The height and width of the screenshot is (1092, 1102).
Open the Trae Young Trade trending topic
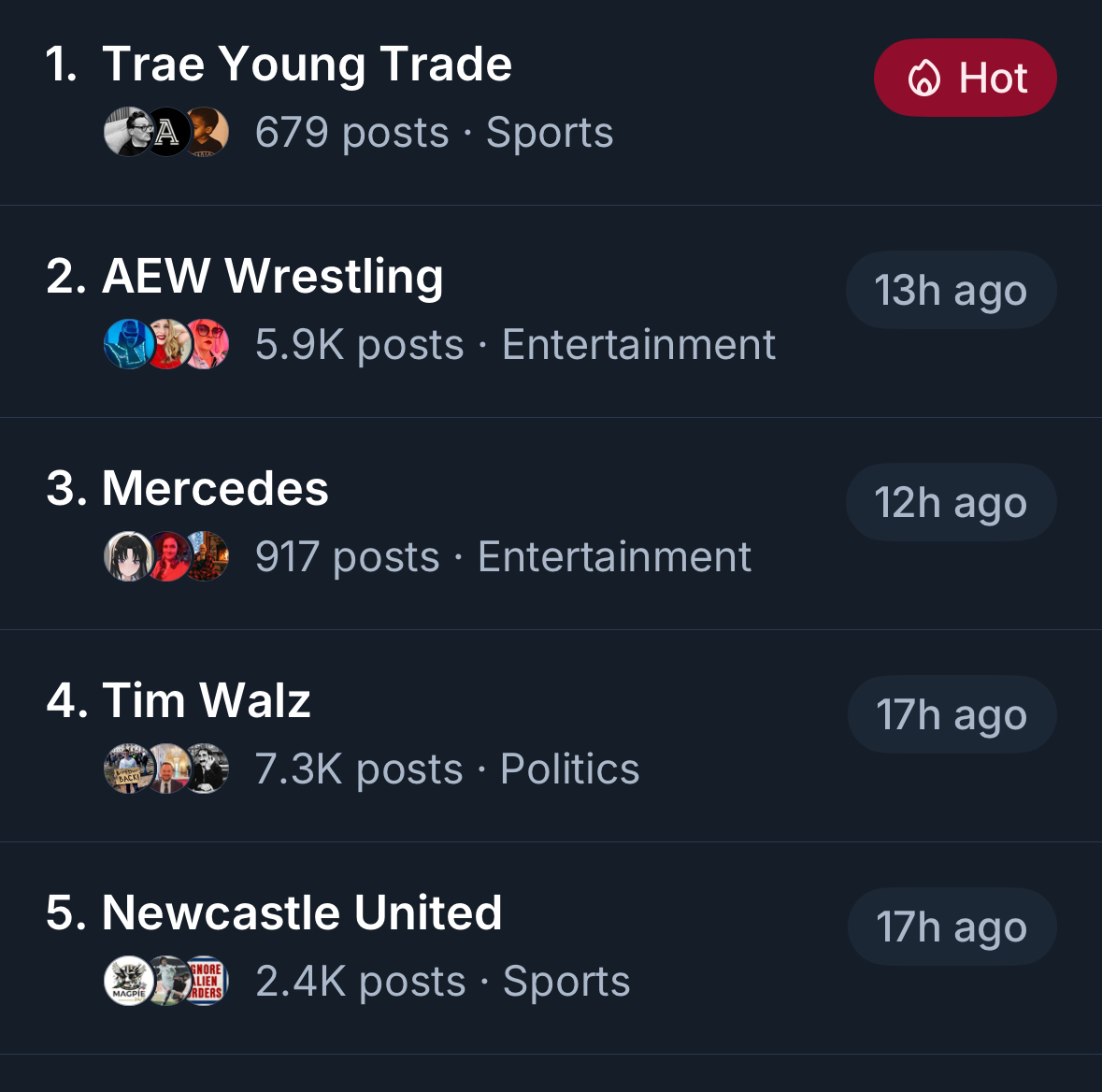click(x=307, y=65)
